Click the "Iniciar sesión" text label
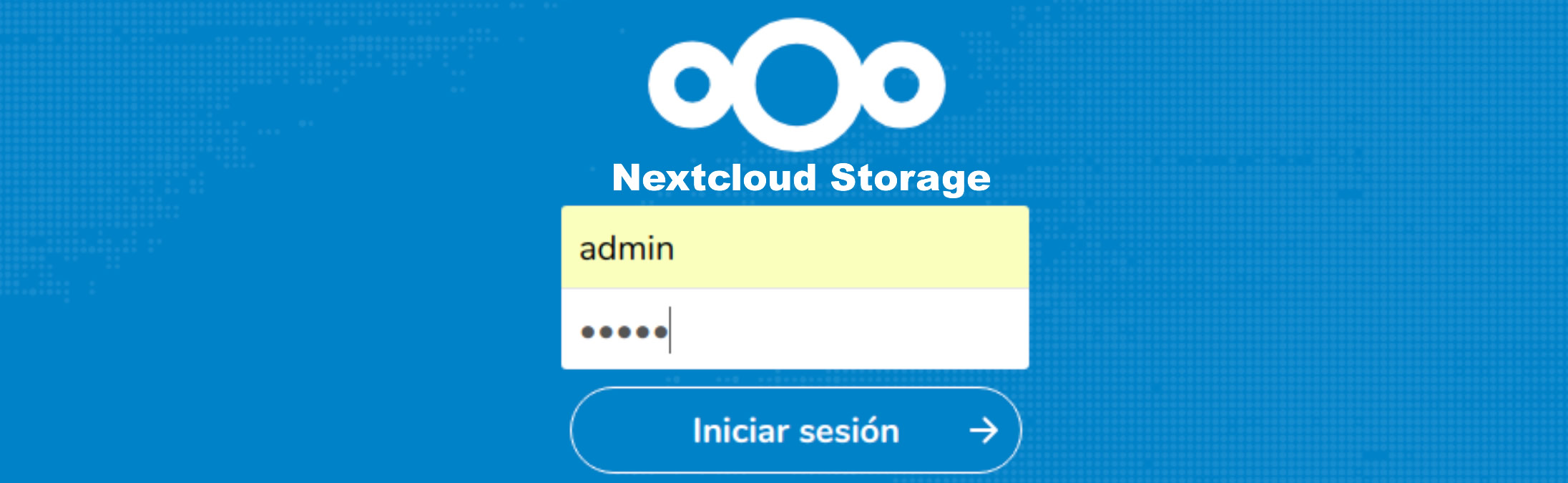This screenshot has height=483, width=1568. pos(795,431)
